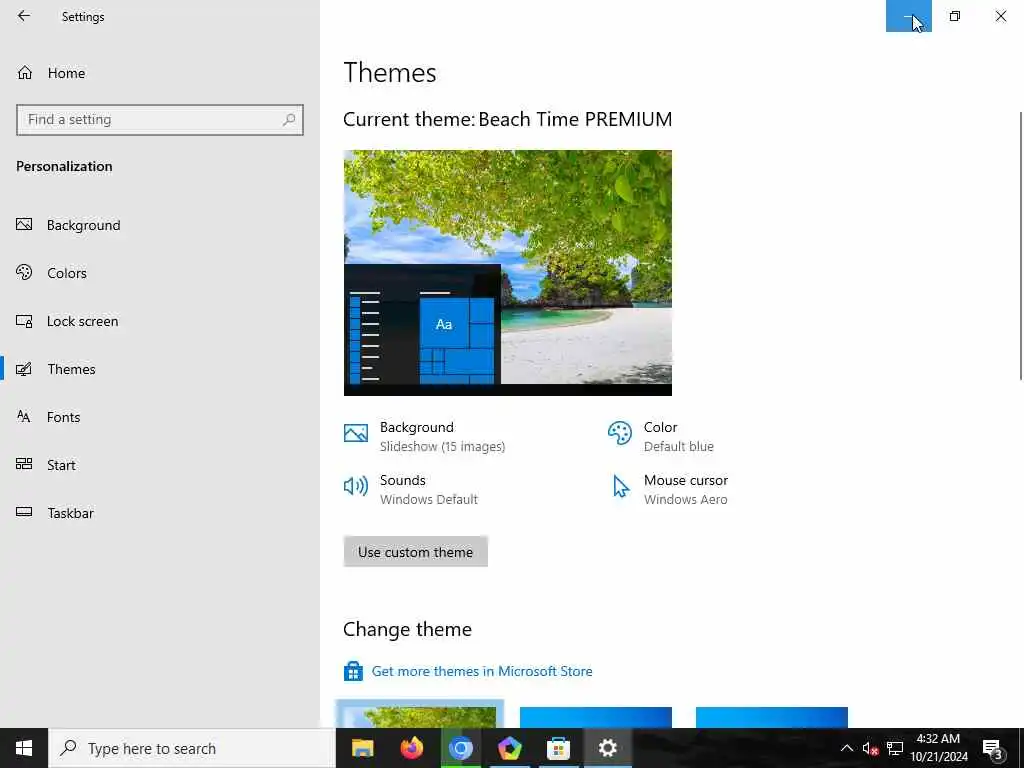Click the Themes icon in sidebar
Viewport: 1024px width, 768px height.
pyautogui.click(x=24, y=369)
